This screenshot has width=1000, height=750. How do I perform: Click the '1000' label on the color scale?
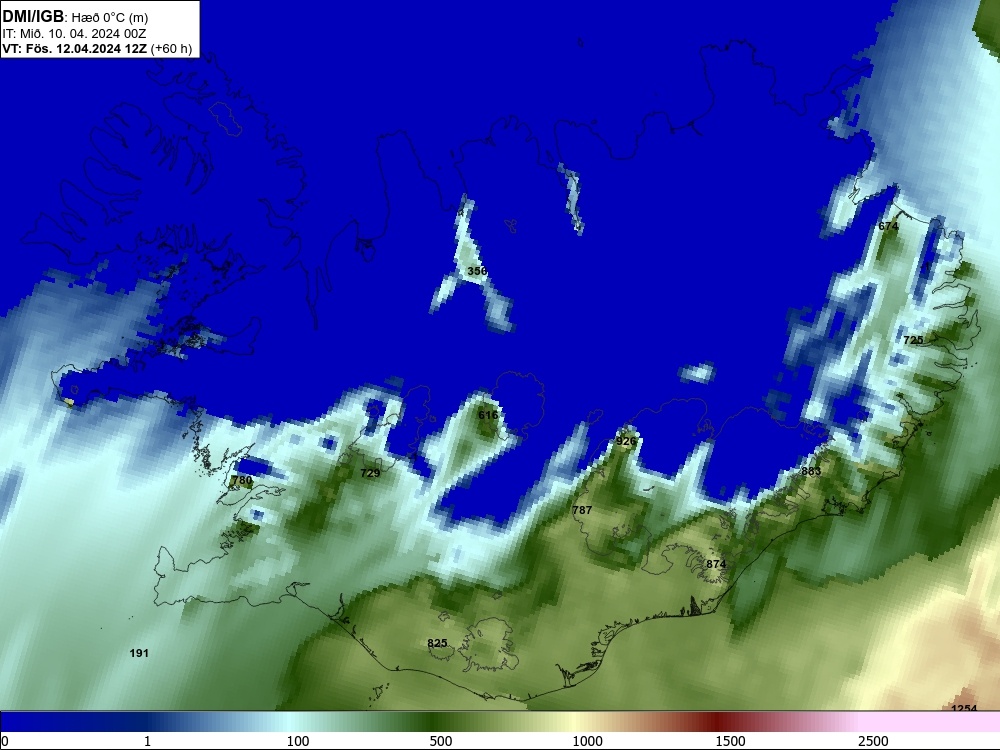(587, 741)
